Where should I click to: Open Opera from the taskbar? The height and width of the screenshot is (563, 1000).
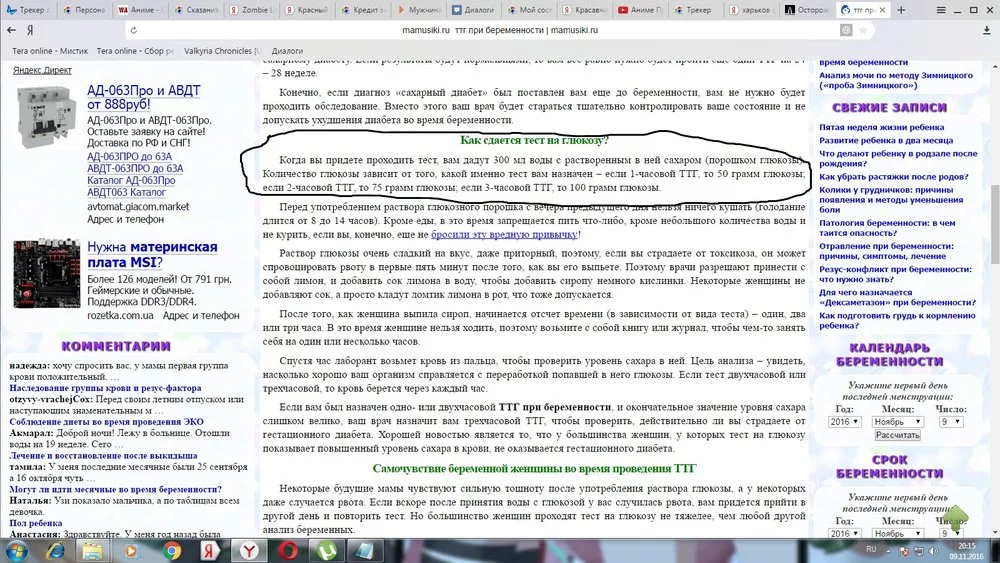(x=288, y=550)
